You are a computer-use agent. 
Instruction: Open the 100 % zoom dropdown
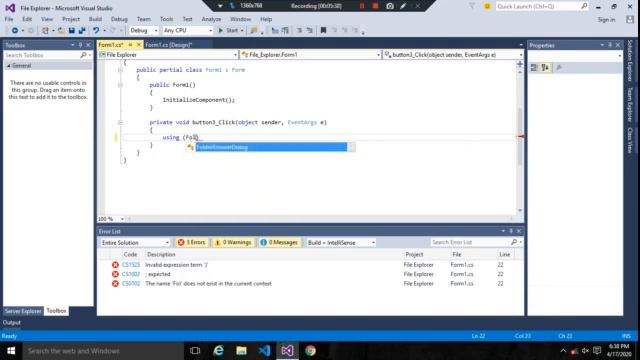click(x=111, y=219)
